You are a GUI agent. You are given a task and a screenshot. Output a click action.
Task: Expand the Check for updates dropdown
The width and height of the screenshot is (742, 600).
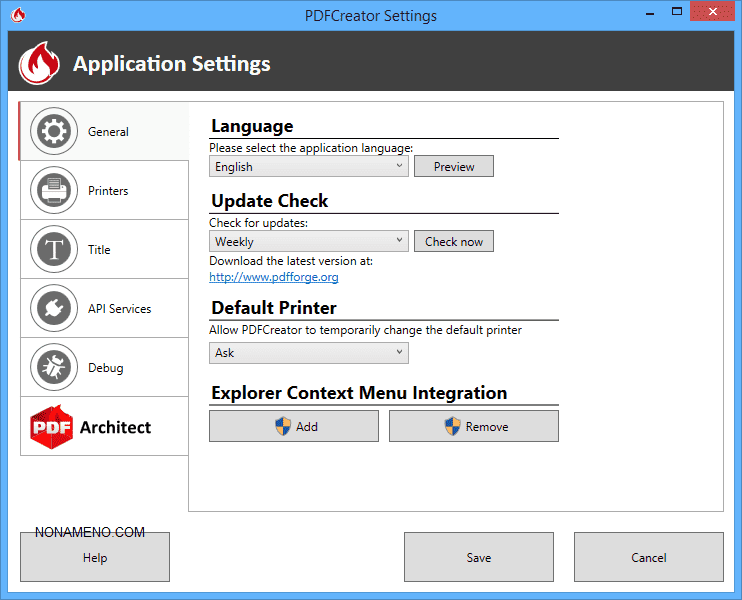(309, 241)
